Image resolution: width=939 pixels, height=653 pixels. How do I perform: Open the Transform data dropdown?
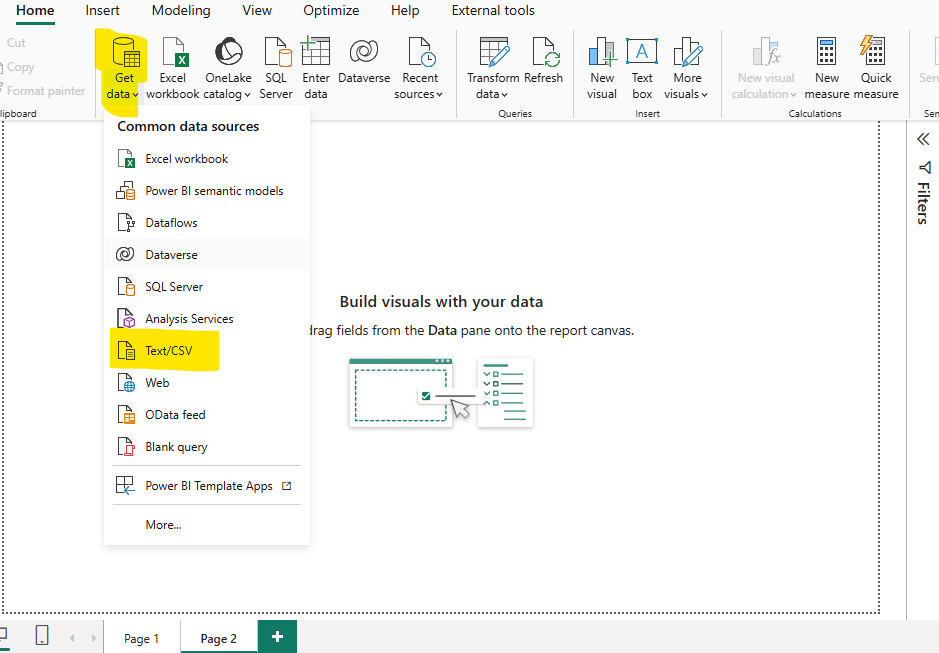pyautogui.click(x=492, y=94)
